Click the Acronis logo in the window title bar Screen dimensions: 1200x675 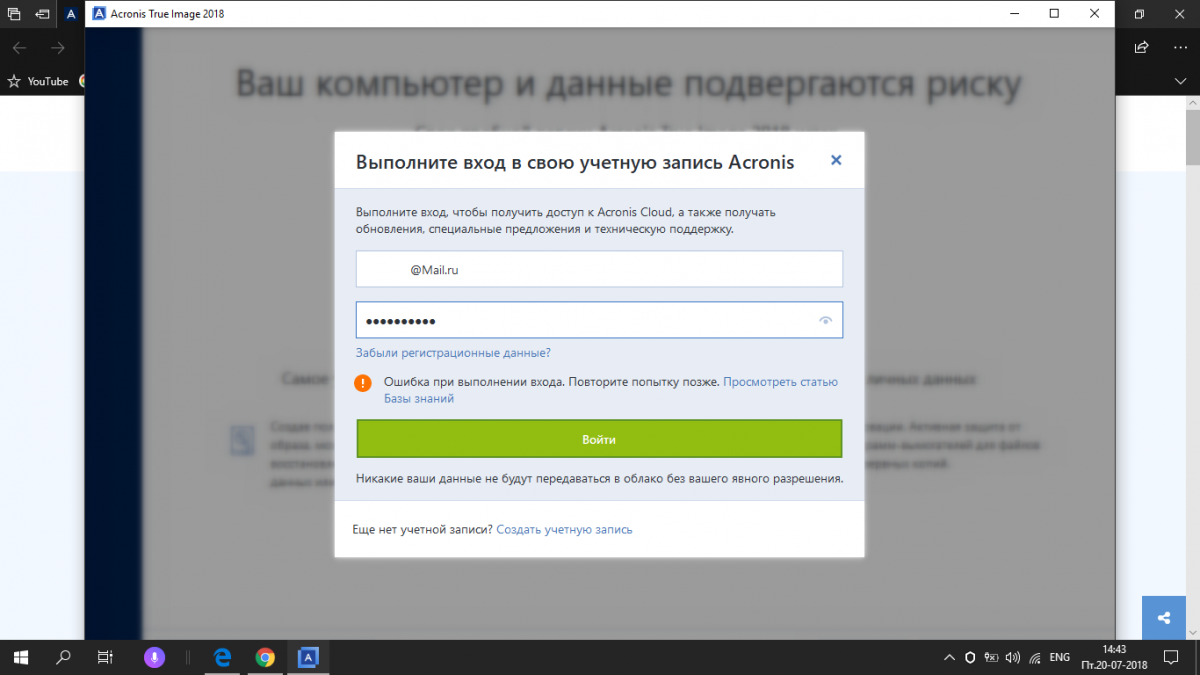tap(99, 14)
